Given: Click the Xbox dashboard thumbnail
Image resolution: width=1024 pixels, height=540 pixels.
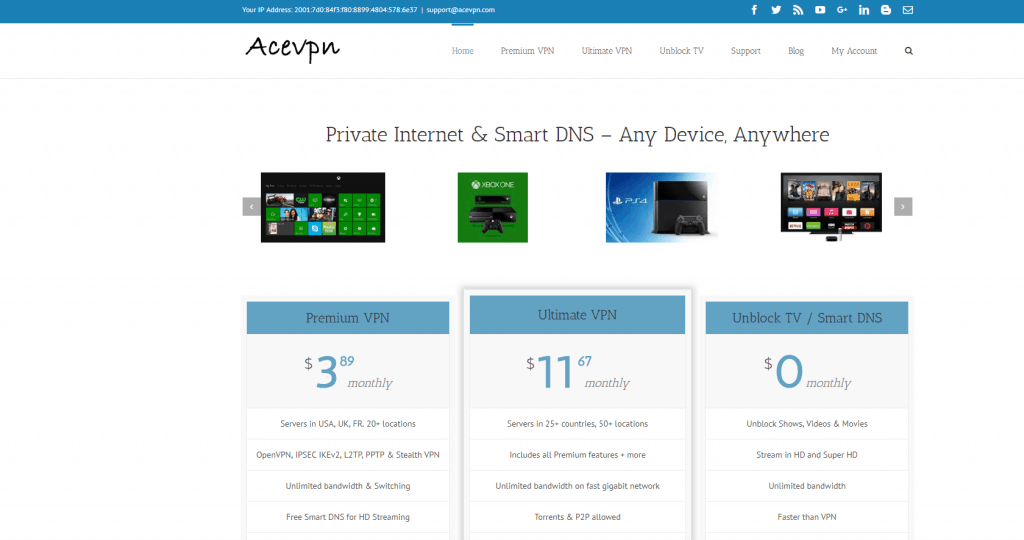Looking at the screenshot, I should coord(323,208).
